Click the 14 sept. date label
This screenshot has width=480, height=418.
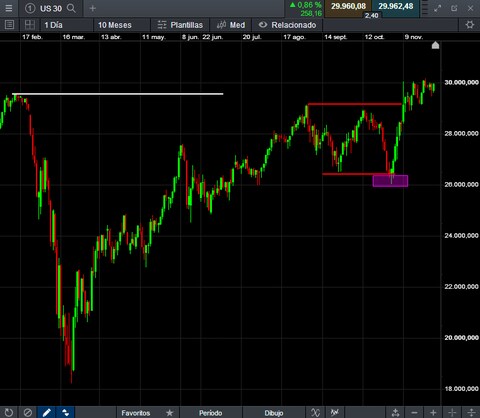pyautogui.click(x=336, y=37)
